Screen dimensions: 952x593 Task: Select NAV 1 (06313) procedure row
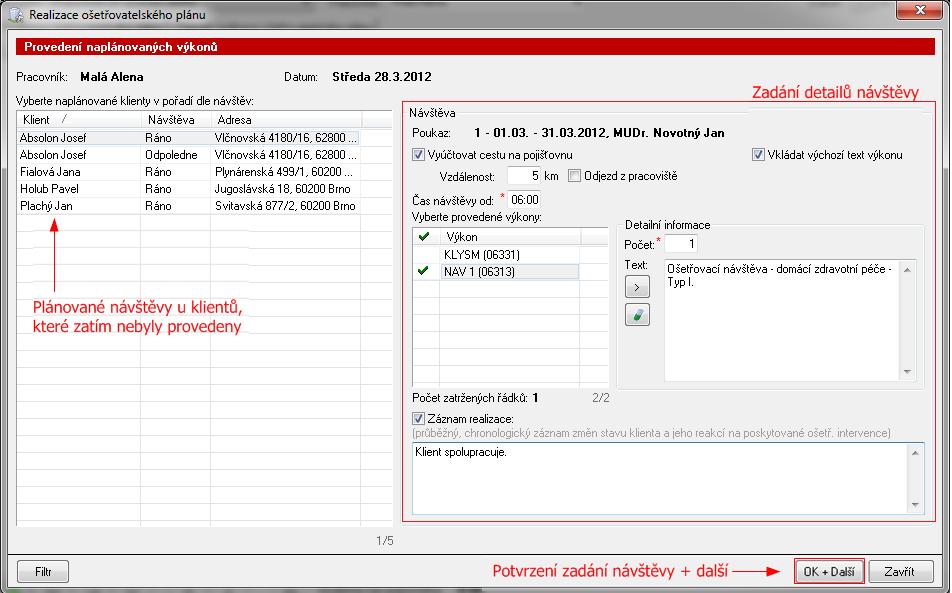[510, 271]
